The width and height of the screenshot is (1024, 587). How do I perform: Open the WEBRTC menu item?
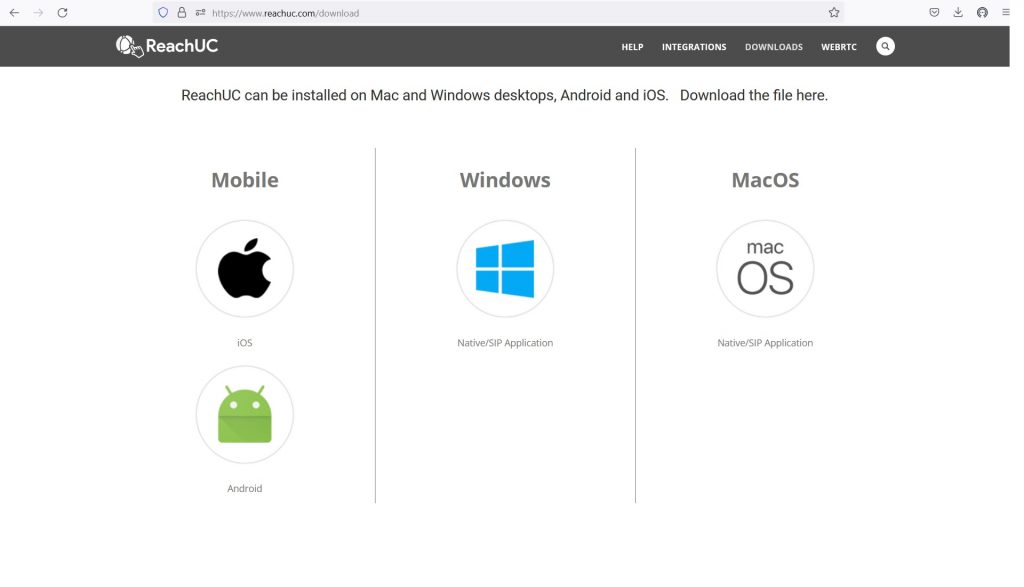(x=839, y=47)
